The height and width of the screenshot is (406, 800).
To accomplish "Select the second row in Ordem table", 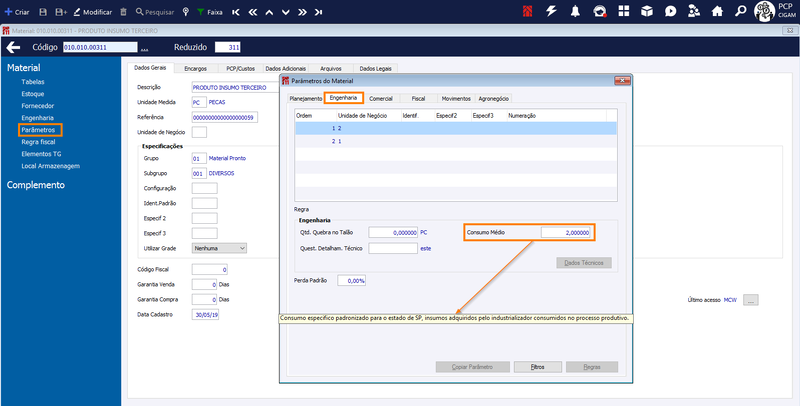I will point(456,141).
